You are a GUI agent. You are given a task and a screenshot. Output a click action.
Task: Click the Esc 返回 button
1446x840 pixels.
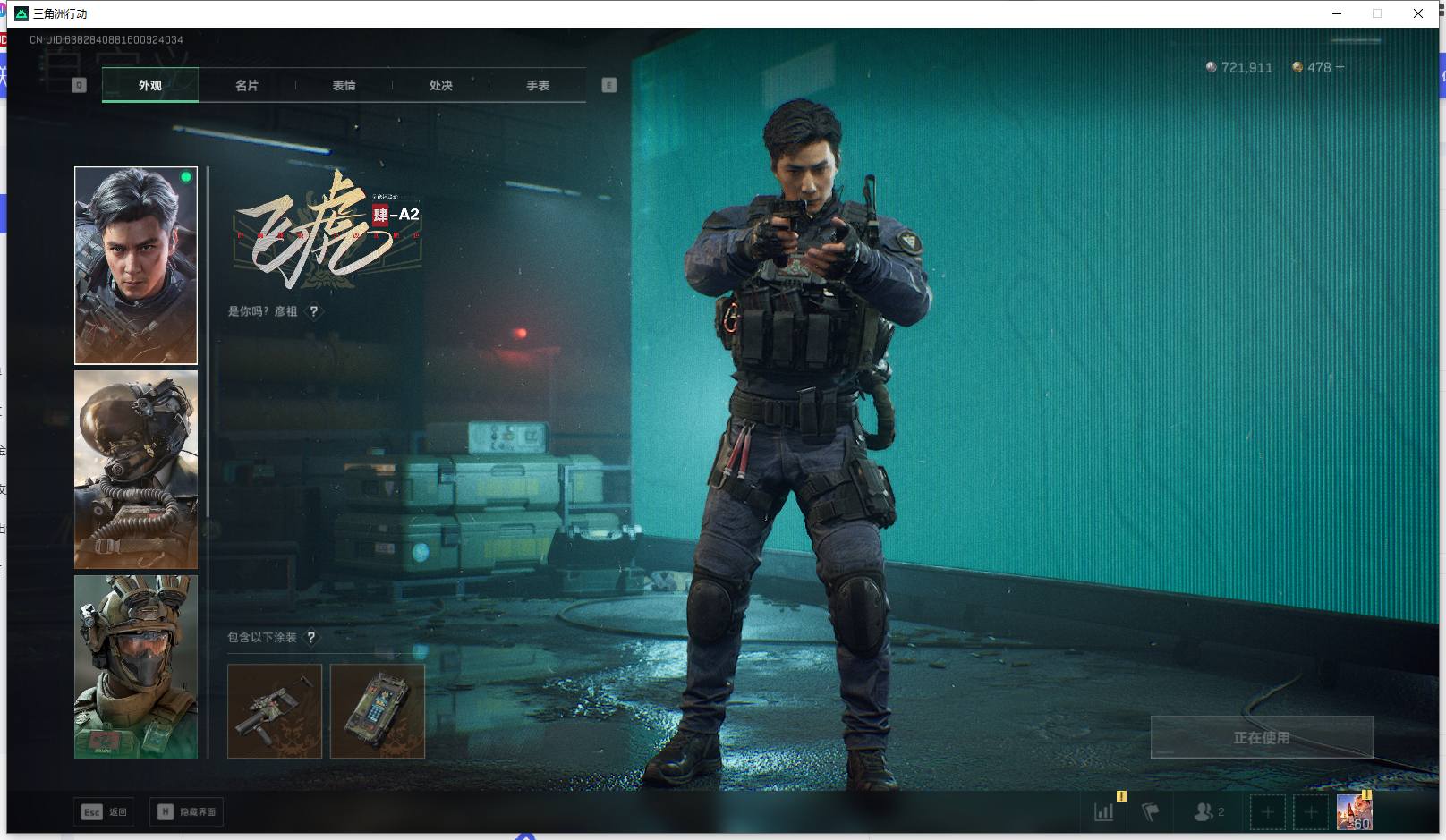105,811
